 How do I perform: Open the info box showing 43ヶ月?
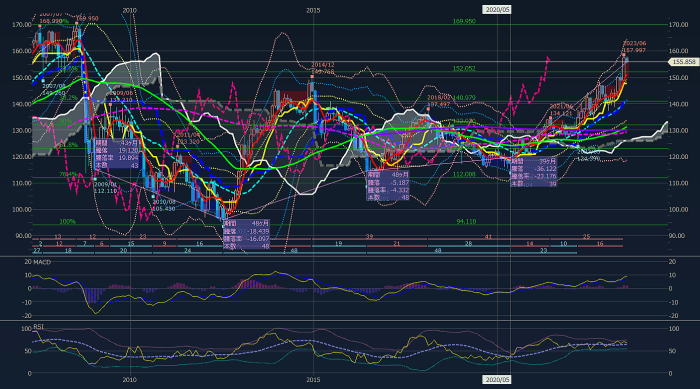coord(118,153)
